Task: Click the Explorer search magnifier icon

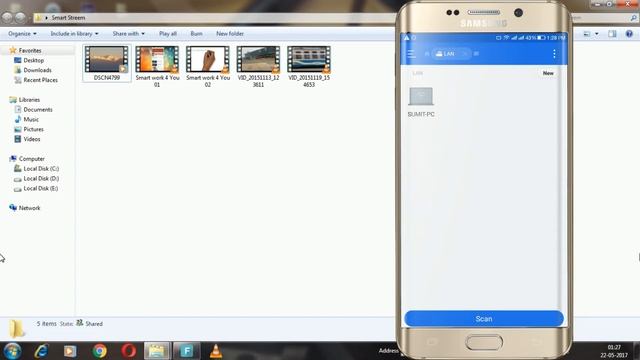Action: [633, 18]
